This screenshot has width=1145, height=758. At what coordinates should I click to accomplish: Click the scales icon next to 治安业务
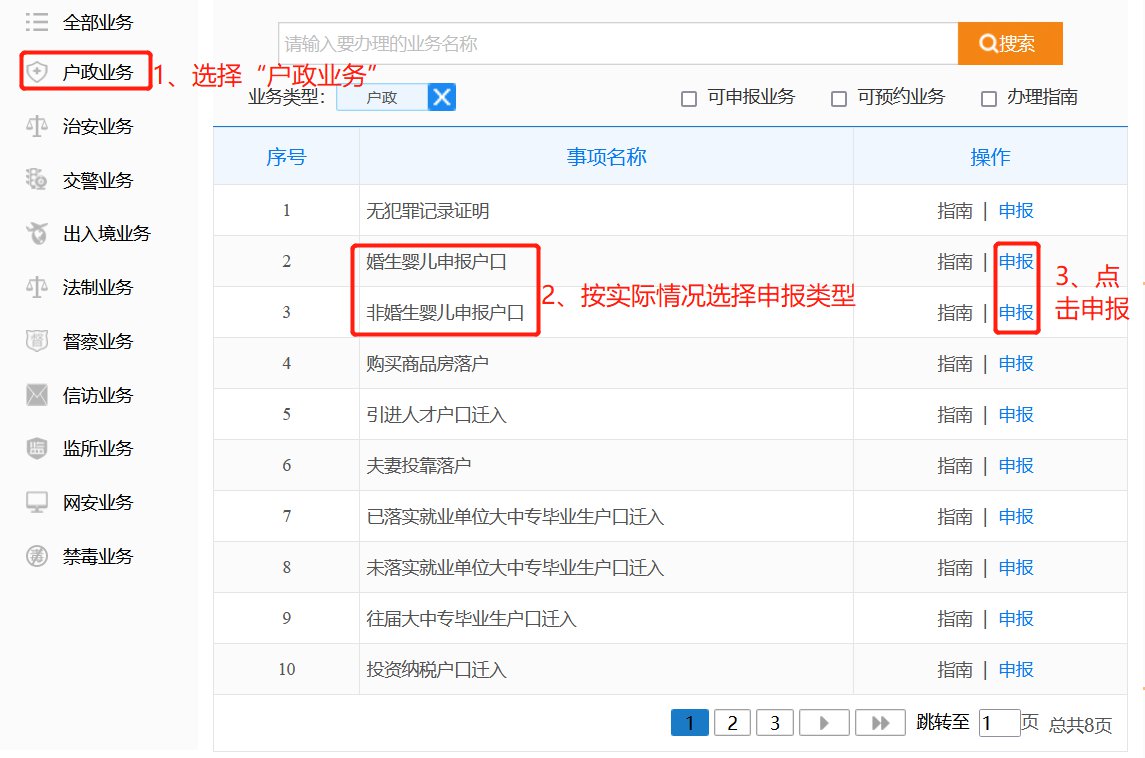37,126
